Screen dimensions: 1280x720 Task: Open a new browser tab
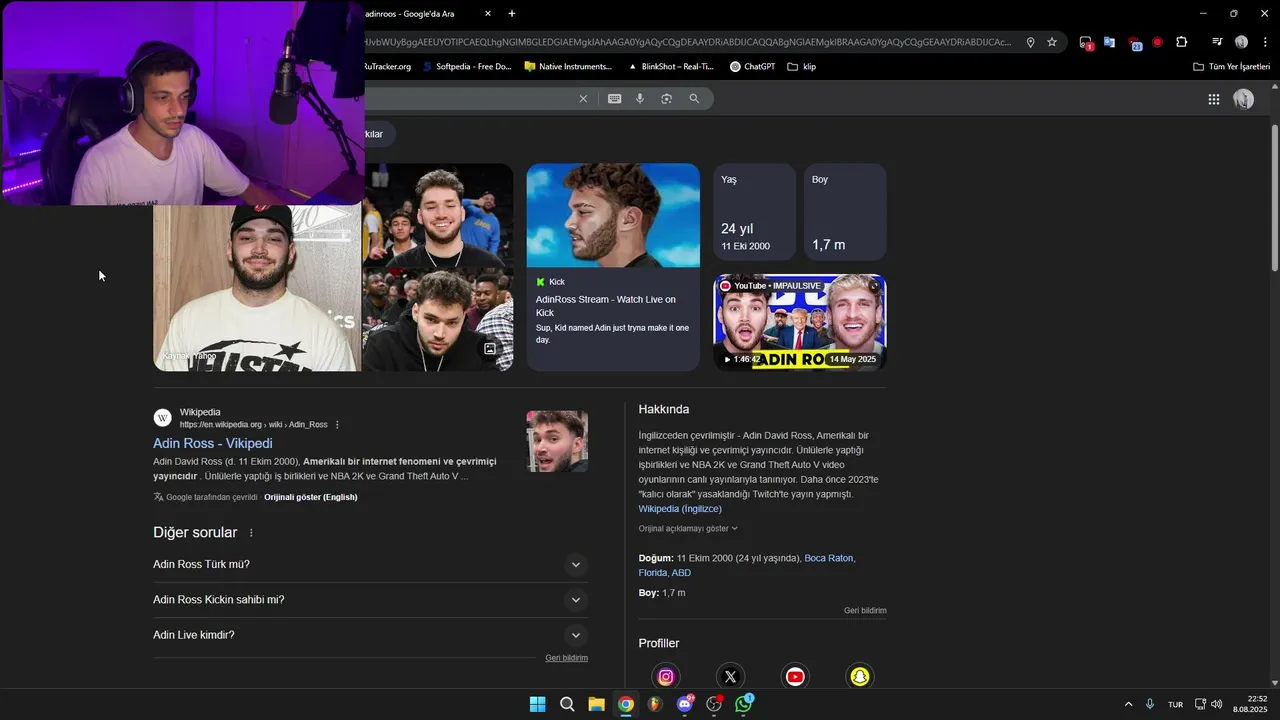[x=512, y=13]
